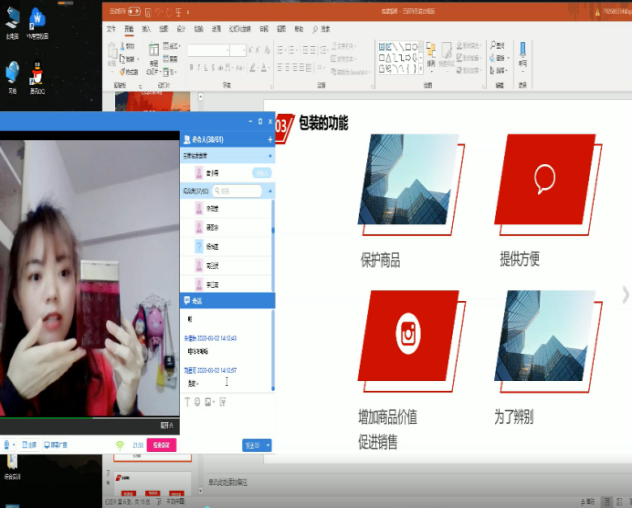Open the emoji picker in chat
This screenshot has width=632, height=508.
pyautogui.click(x=197, y=402)
